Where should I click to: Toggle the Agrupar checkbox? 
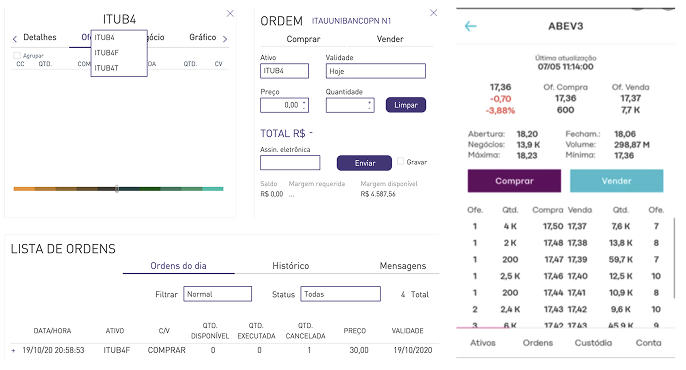[17, 56]
